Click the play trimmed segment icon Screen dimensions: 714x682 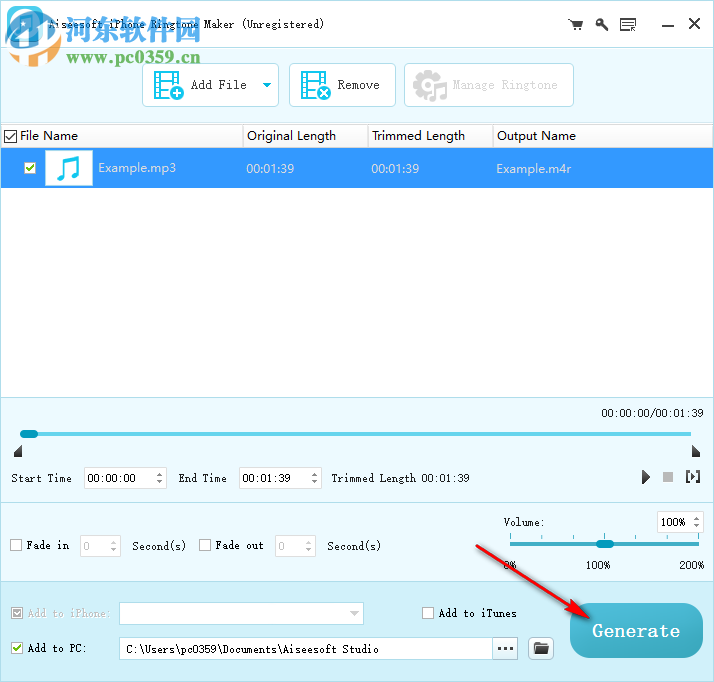pyautogui.click(x=693, y=477)
